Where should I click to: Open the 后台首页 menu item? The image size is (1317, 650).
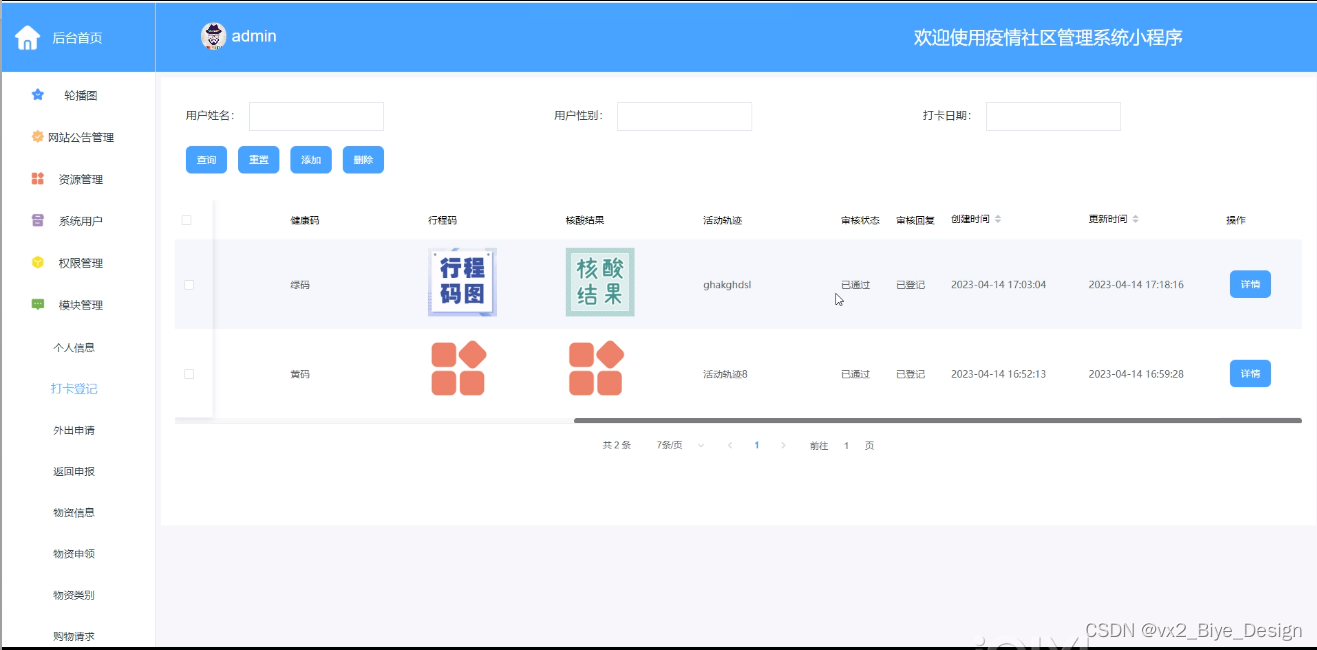77,38
